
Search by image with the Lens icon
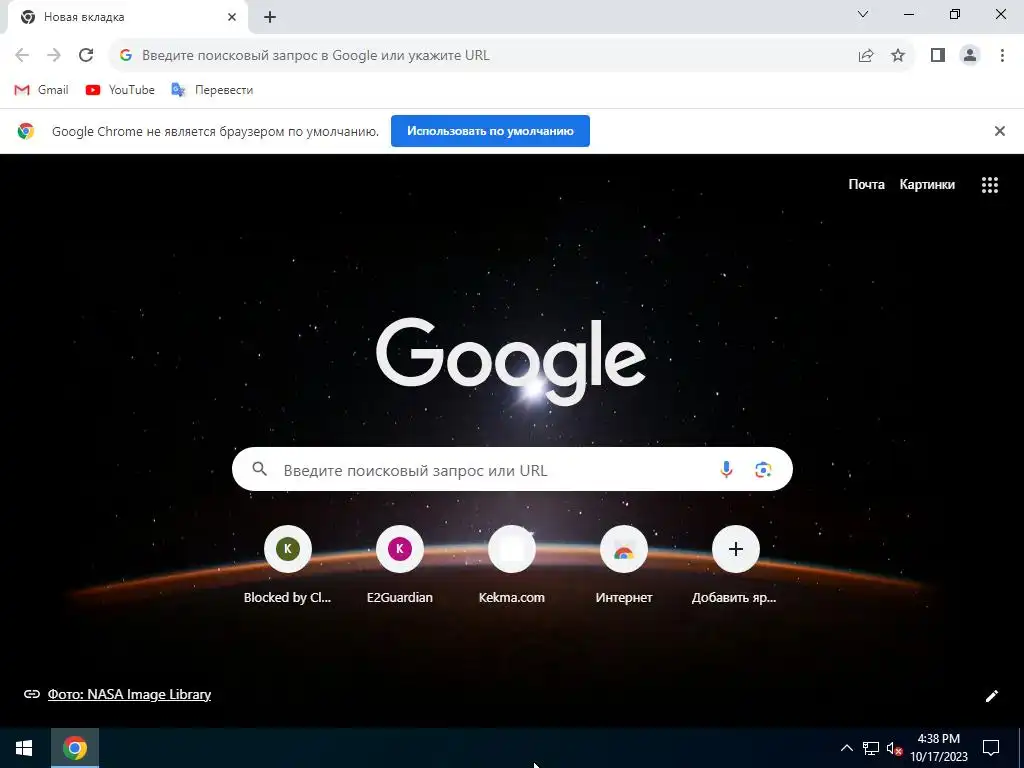point(763,469)
